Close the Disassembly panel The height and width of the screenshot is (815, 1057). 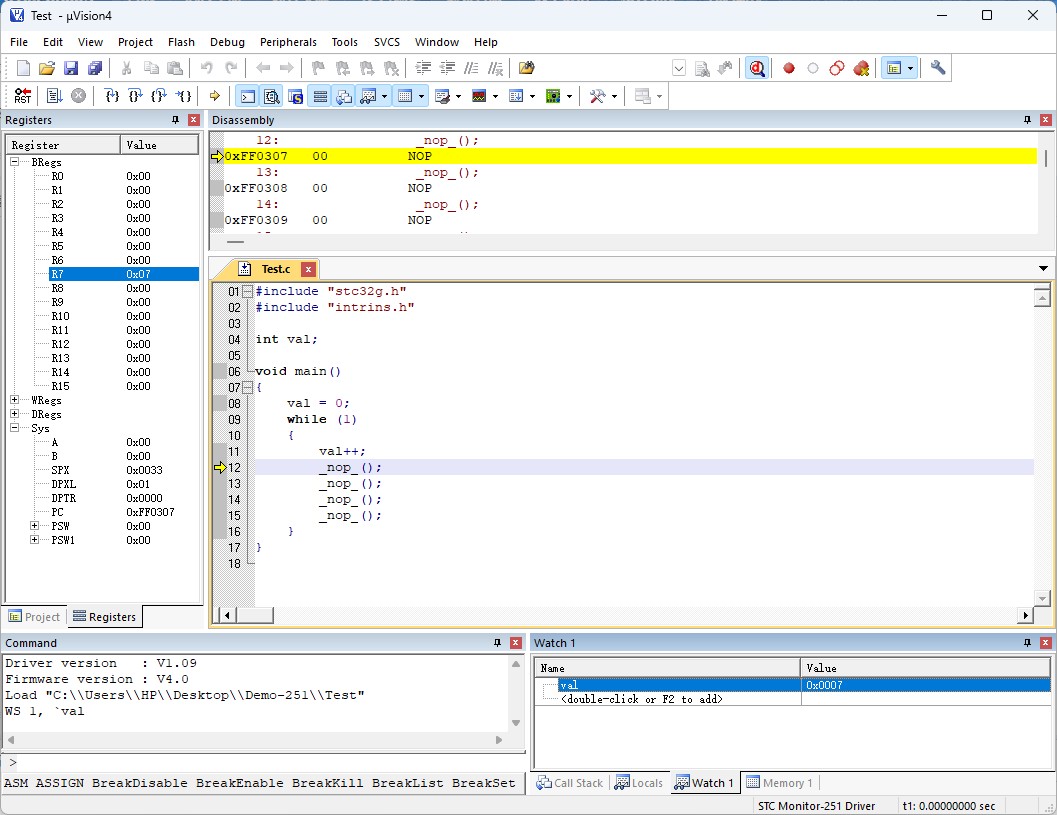[1046, 120]
